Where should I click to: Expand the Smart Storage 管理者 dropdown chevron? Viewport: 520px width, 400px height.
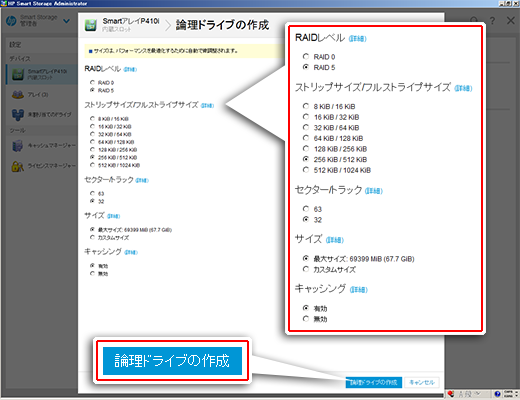click(66, 22)
